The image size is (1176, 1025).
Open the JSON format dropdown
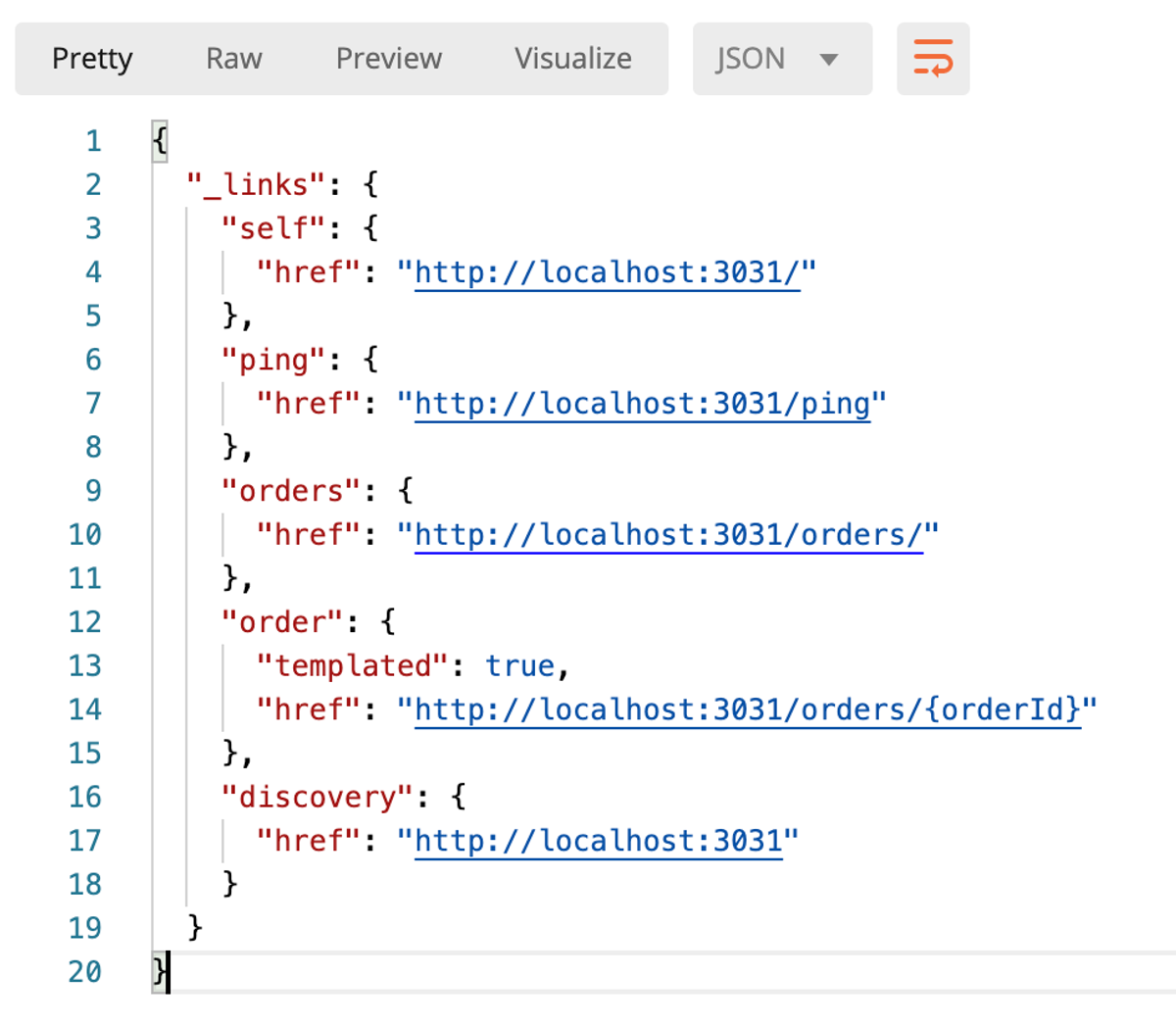782,59
